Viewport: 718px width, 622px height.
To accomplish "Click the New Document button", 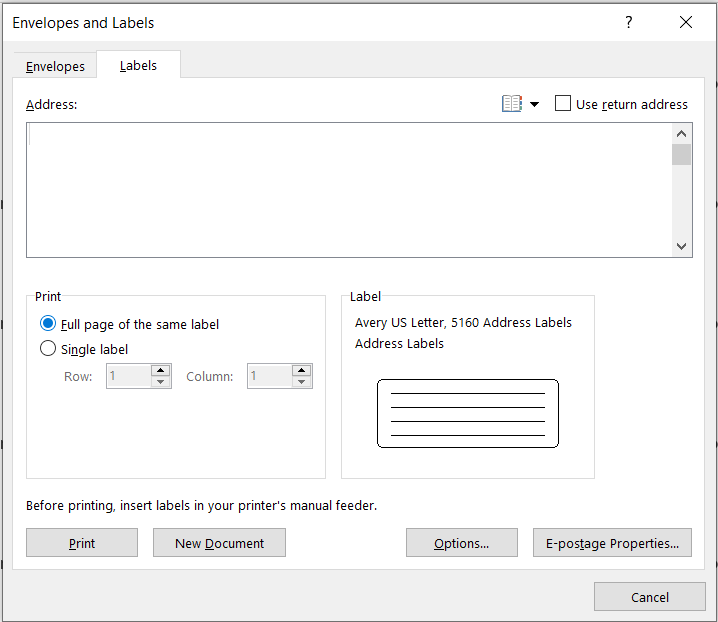I will coord(219,543).
